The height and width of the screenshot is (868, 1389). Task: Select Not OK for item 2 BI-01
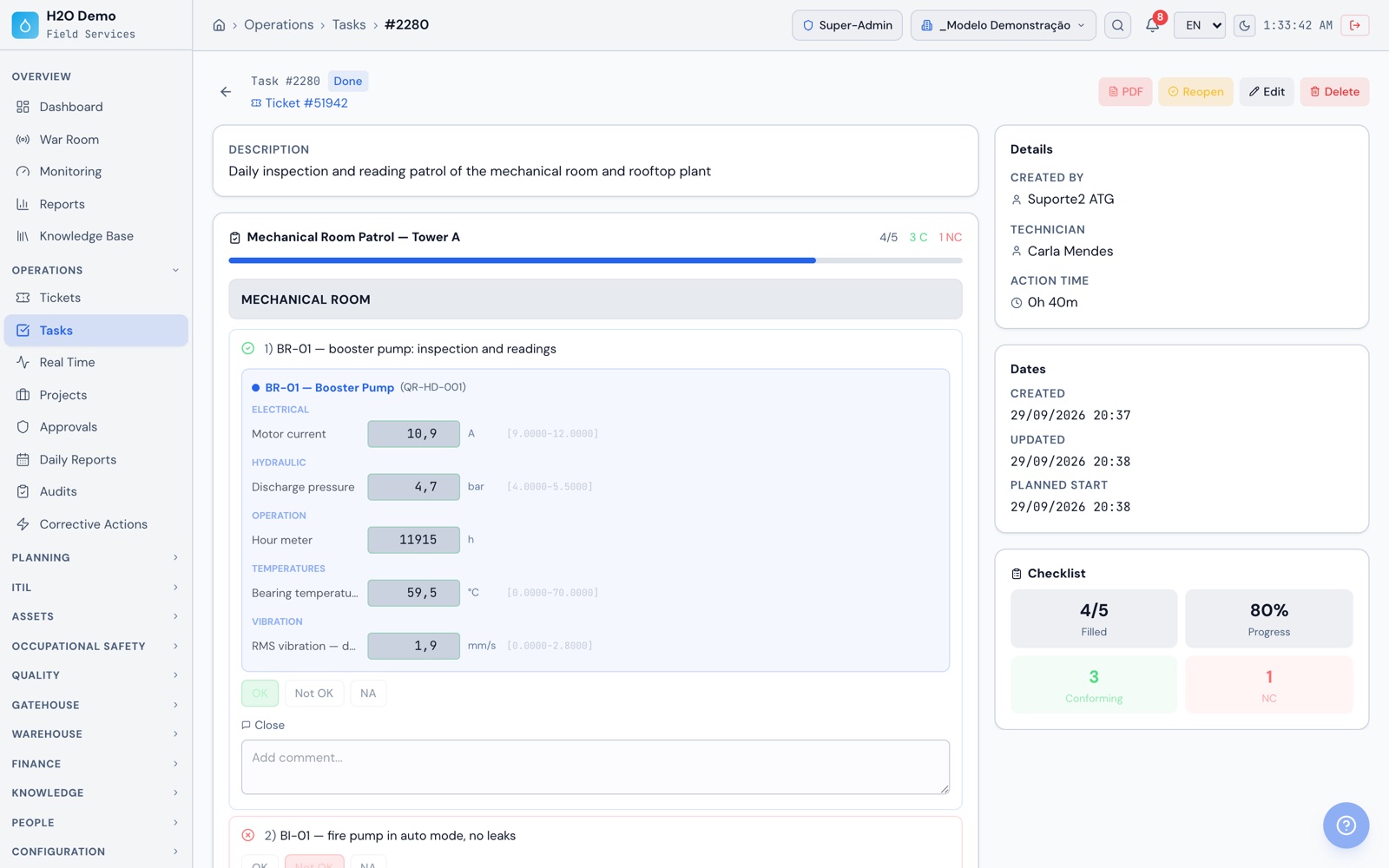pyautogui.click(x=313, y=862)
